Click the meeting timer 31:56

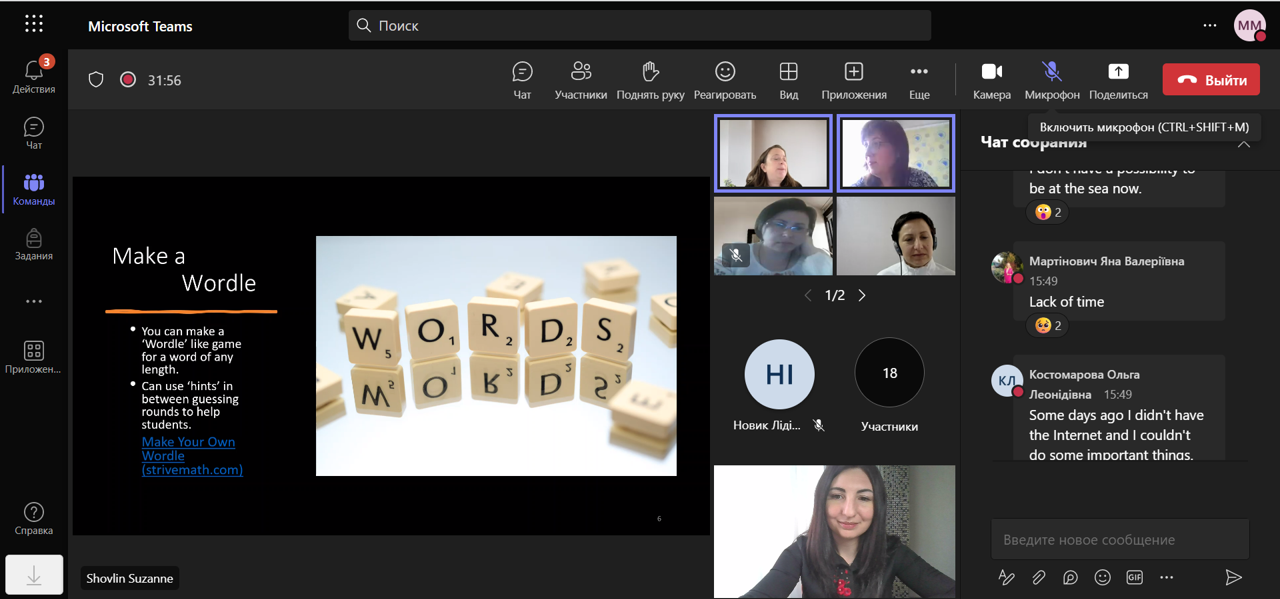[164, 80]
